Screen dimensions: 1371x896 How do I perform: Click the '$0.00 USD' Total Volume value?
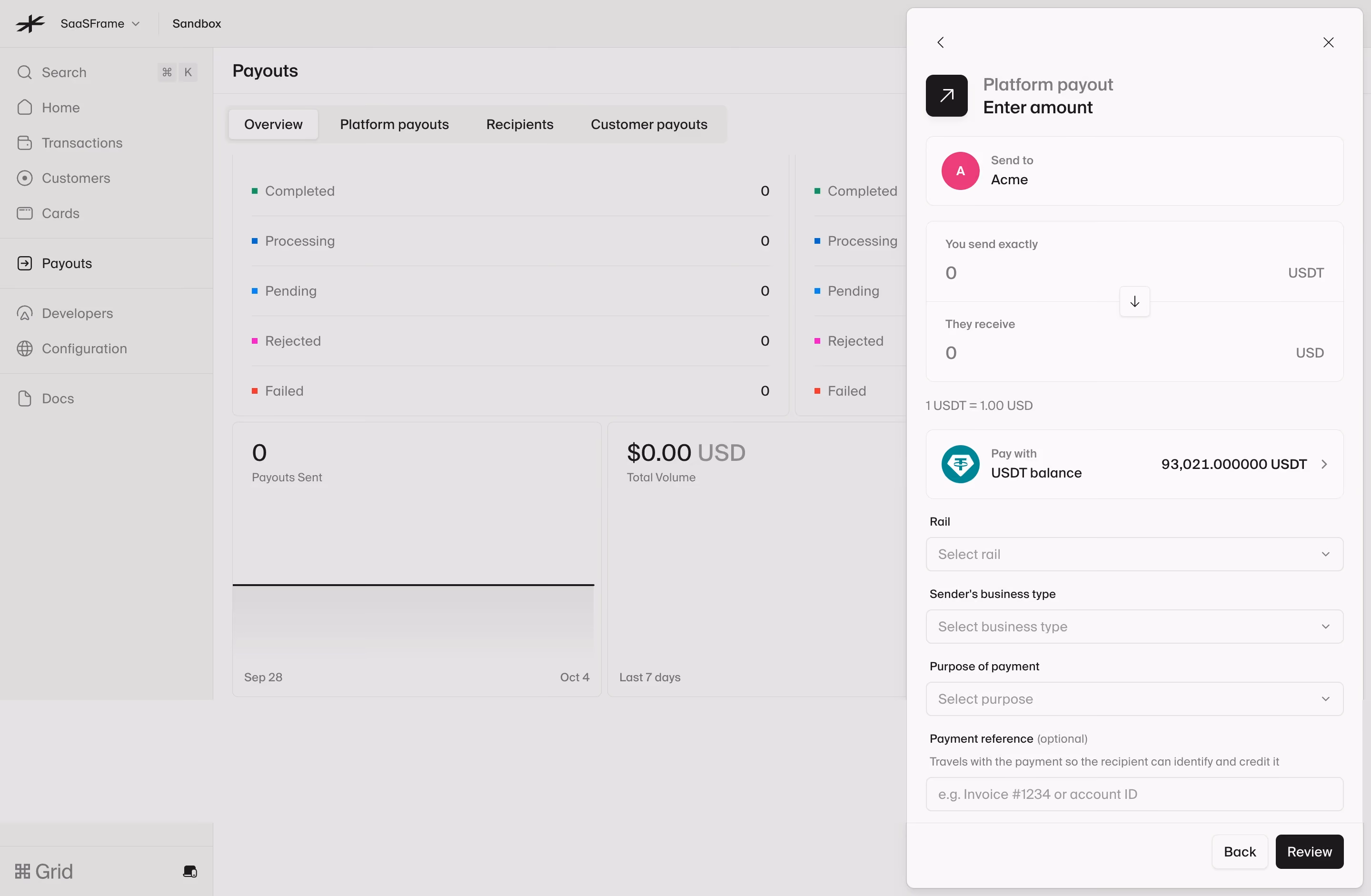pyautogui.click(x=685, y=452)
